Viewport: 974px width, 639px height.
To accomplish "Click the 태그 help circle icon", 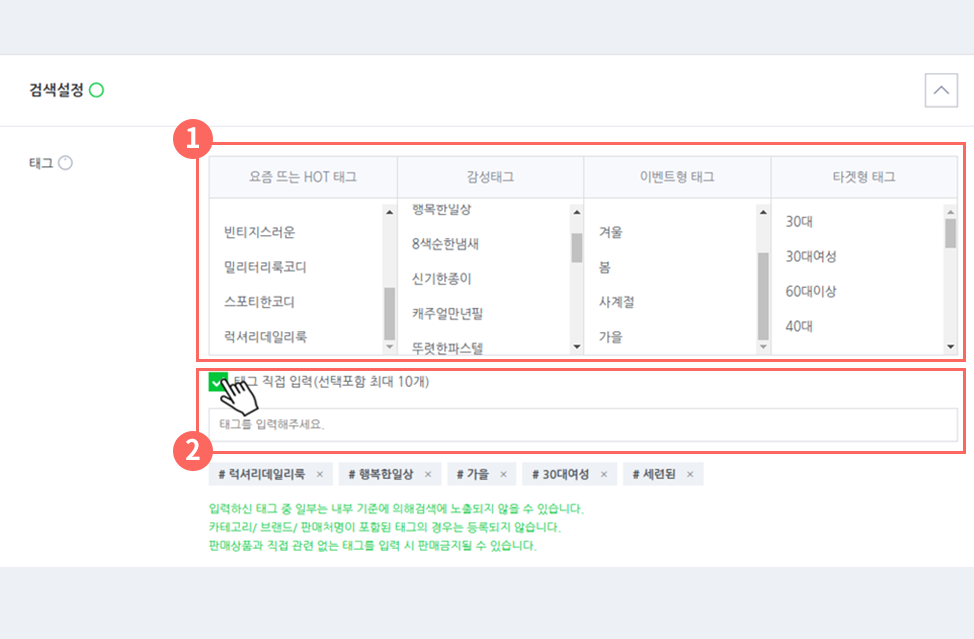I will coord(65,163).
